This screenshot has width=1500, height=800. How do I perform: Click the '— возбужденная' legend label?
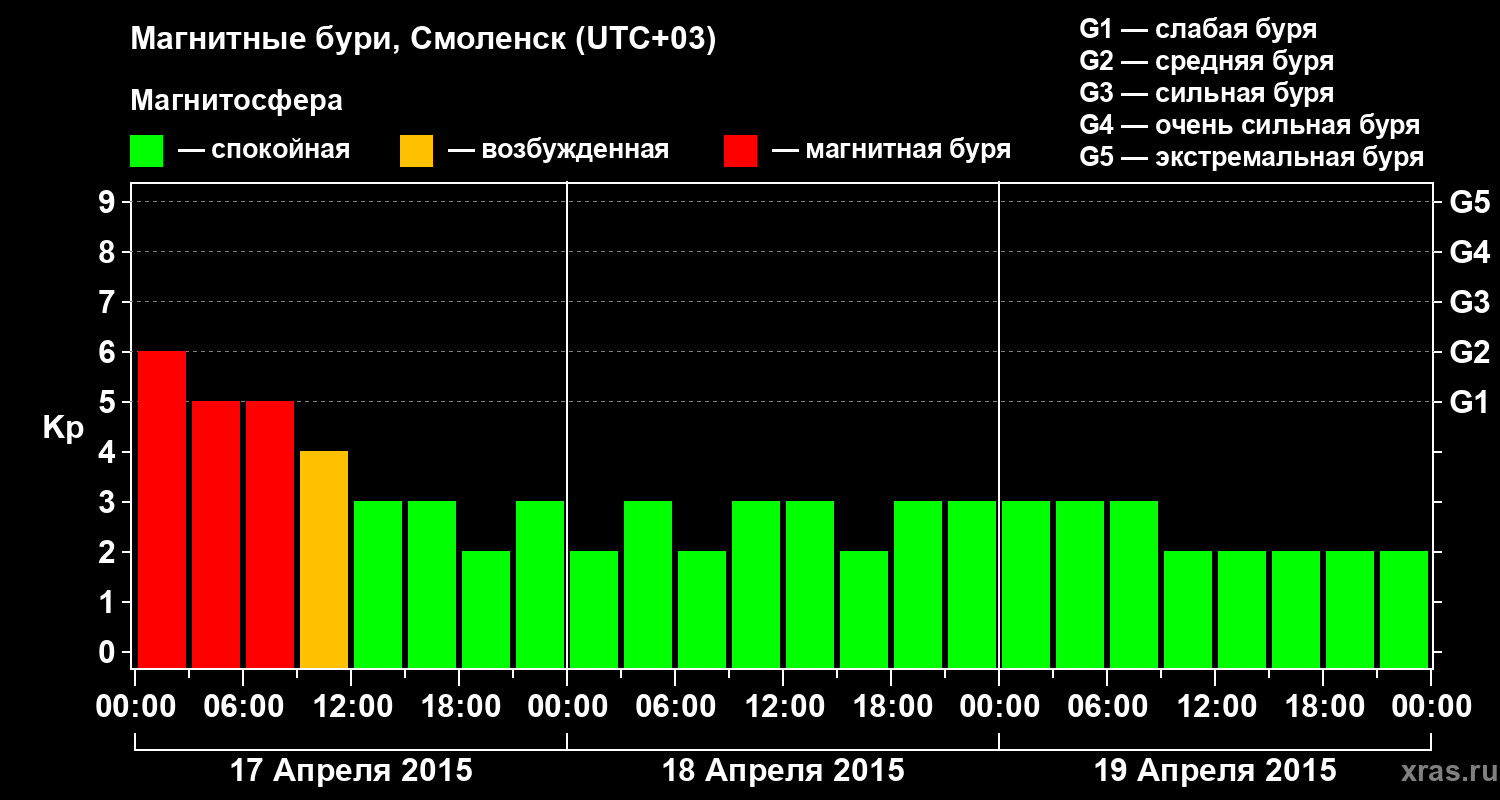pos(558,150)
